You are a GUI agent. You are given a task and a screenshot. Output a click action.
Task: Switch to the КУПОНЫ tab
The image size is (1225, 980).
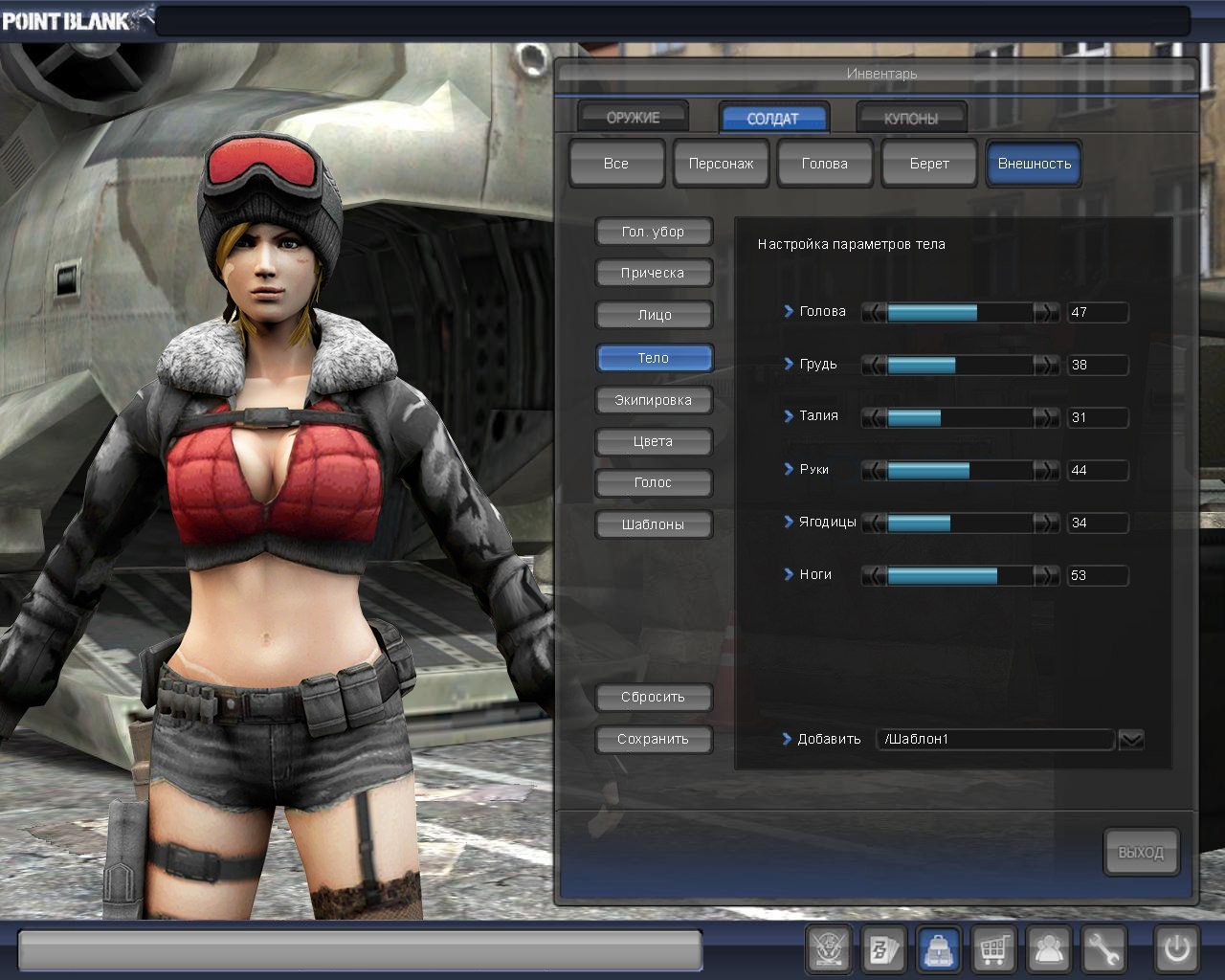910,119
